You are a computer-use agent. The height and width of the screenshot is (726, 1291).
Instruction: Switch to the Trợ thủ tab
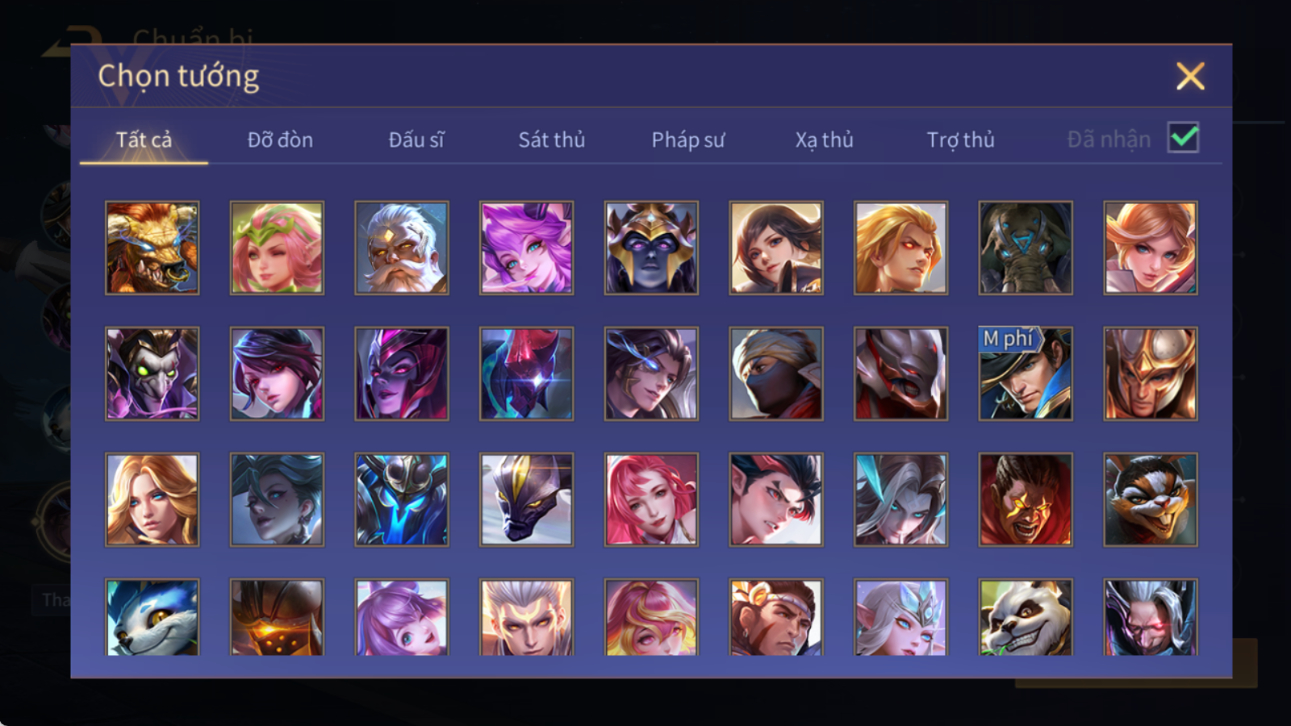tap(960, 140)
